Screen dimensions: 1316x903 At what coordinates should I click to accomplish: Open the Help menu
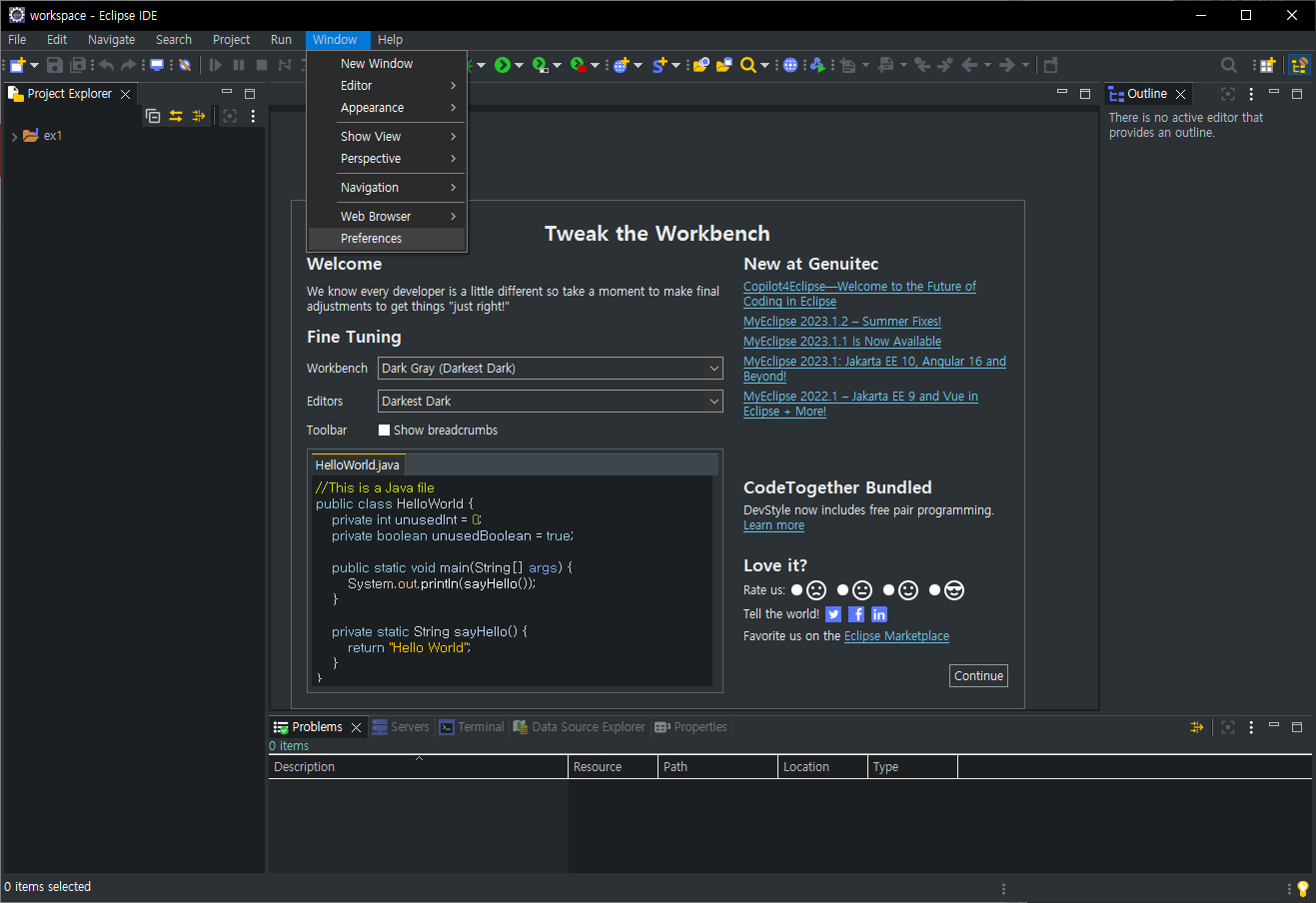tap(391, 40)
